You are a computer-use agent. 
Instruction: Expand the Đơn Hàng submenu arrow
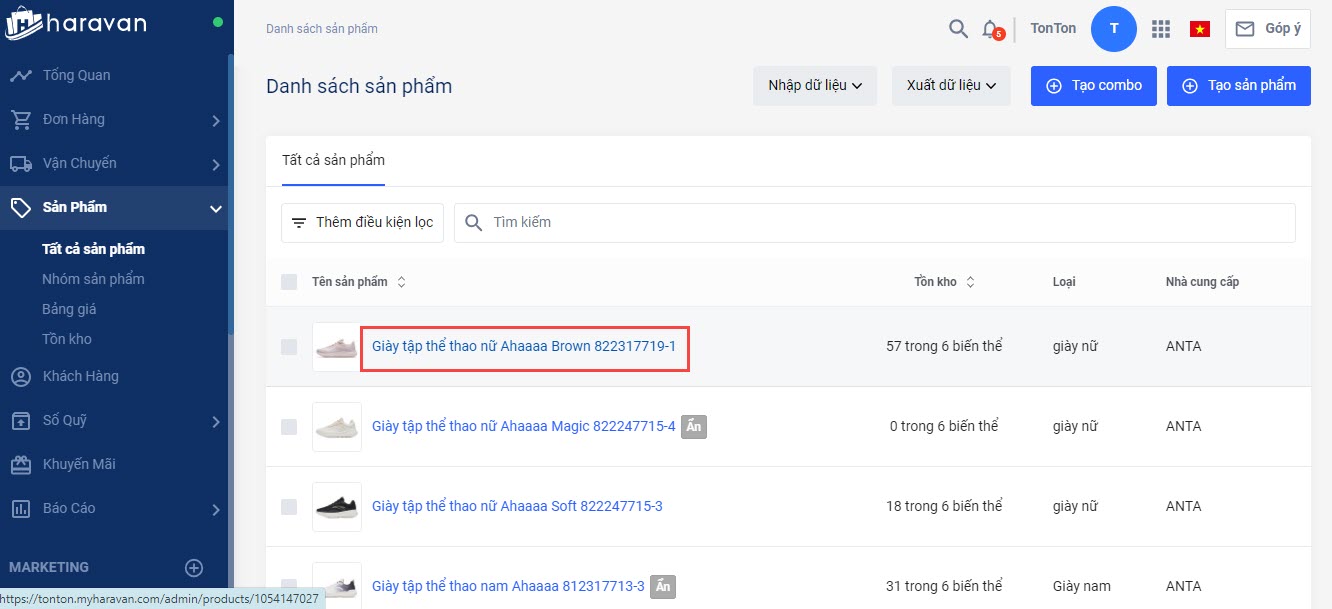pyautogui.click(x=216, y=121)
